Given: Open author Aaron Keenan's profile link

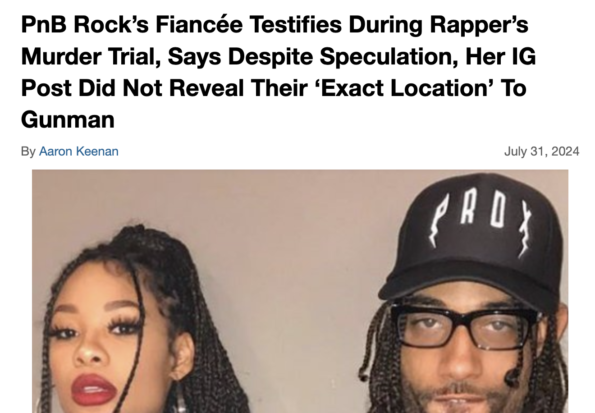Looking at the screenshot, I should (x=79, y=151).
